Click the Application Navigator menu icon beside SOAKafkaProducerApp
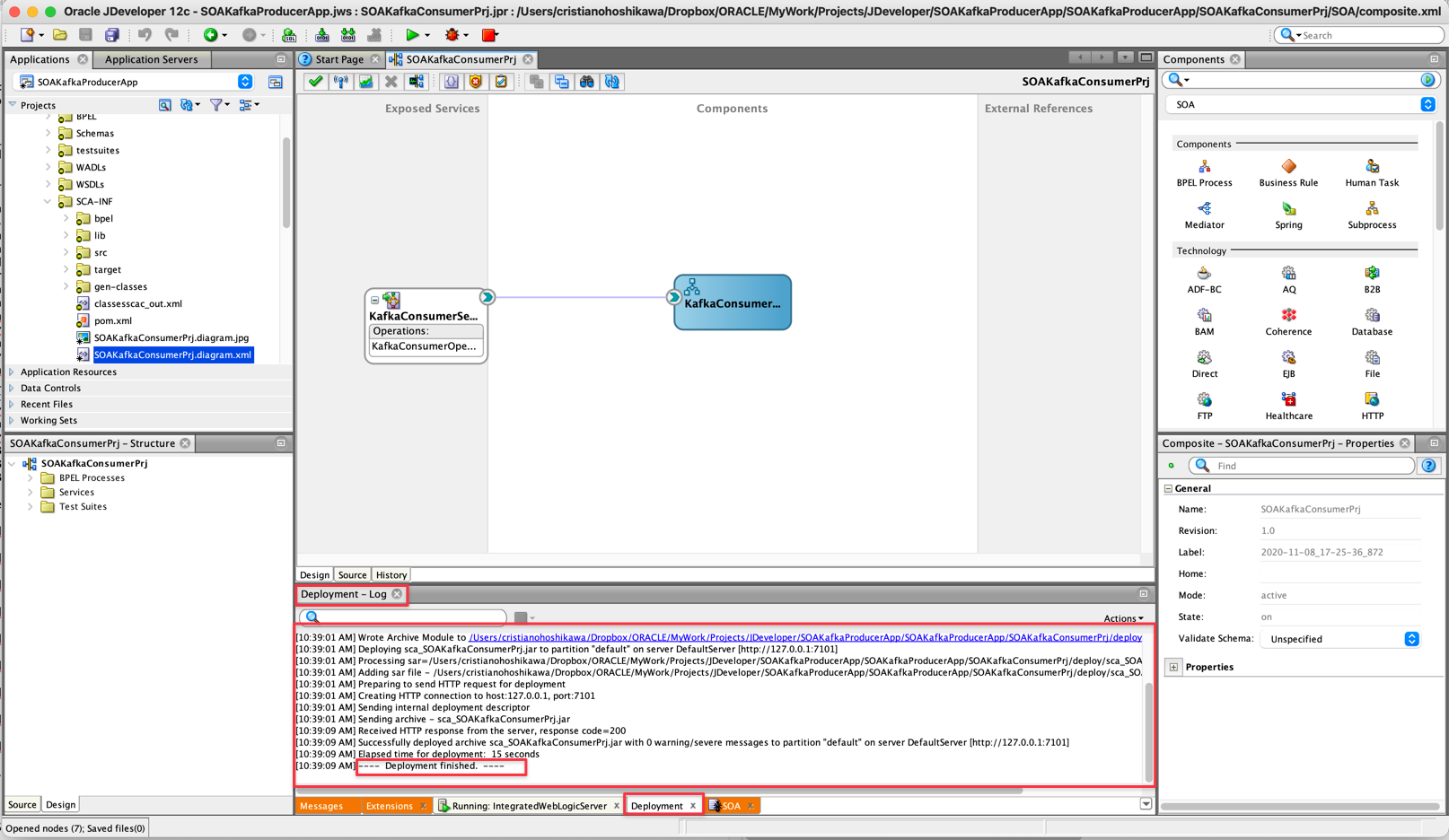 point(276,82)
